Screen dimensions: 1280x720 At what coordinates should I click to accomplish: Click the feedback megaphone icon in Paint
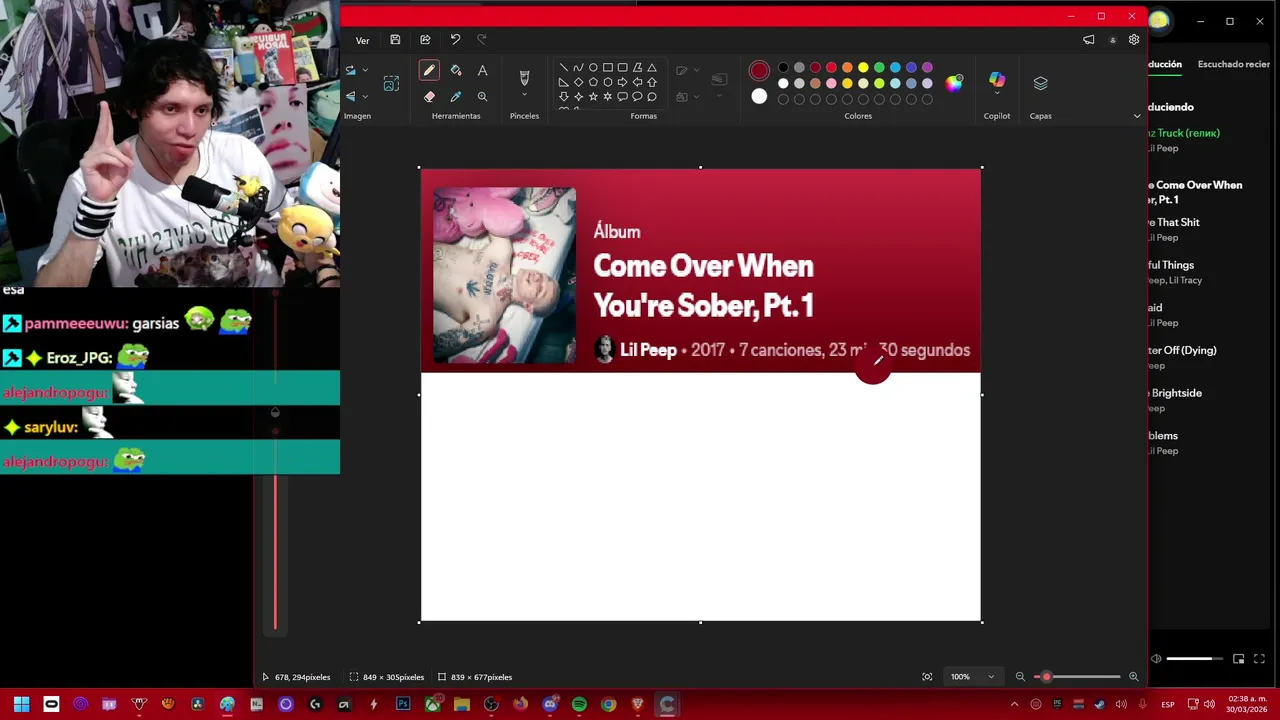[1089, 40]
